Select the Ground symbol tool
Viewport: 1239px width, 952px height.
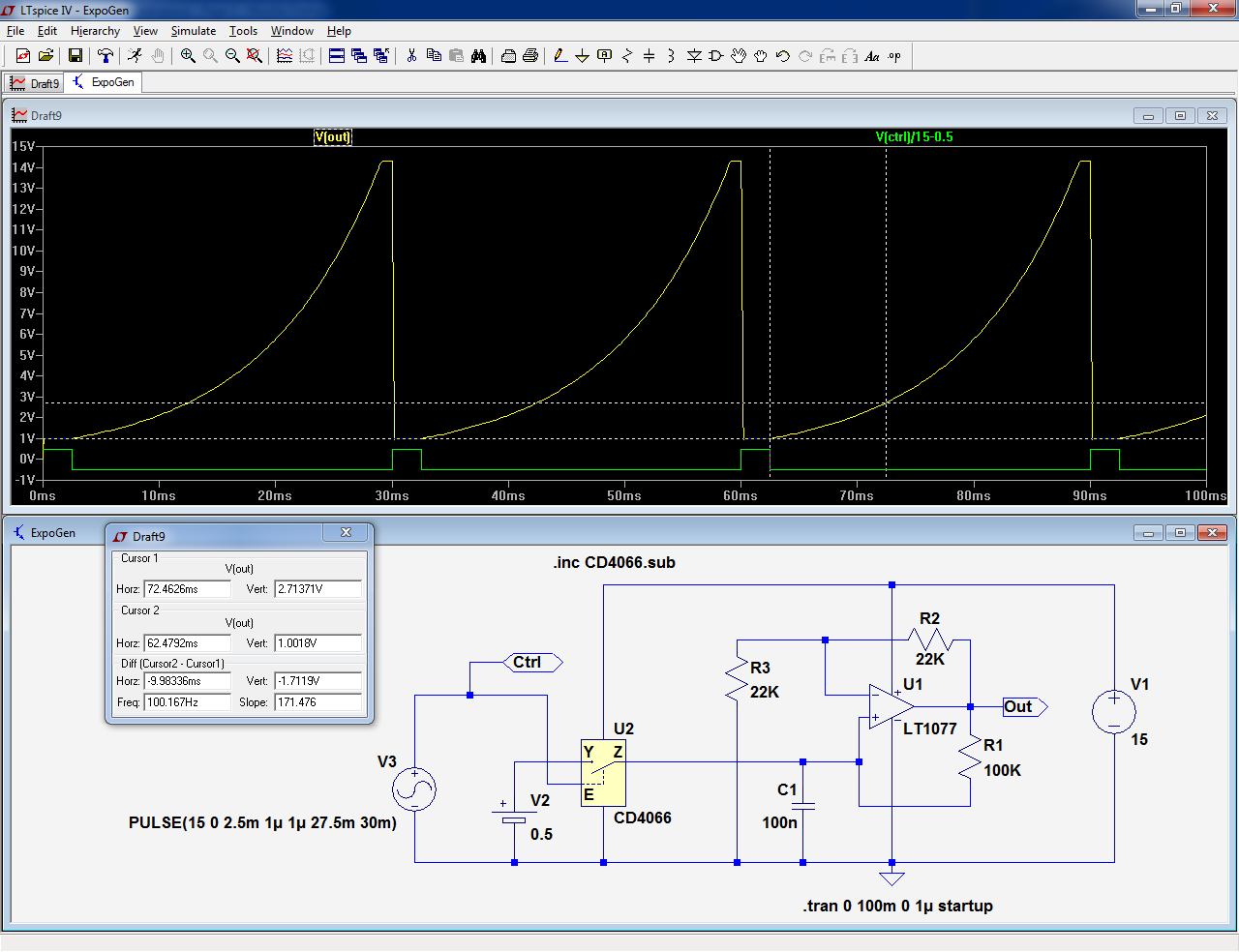(x=582, y=56)
